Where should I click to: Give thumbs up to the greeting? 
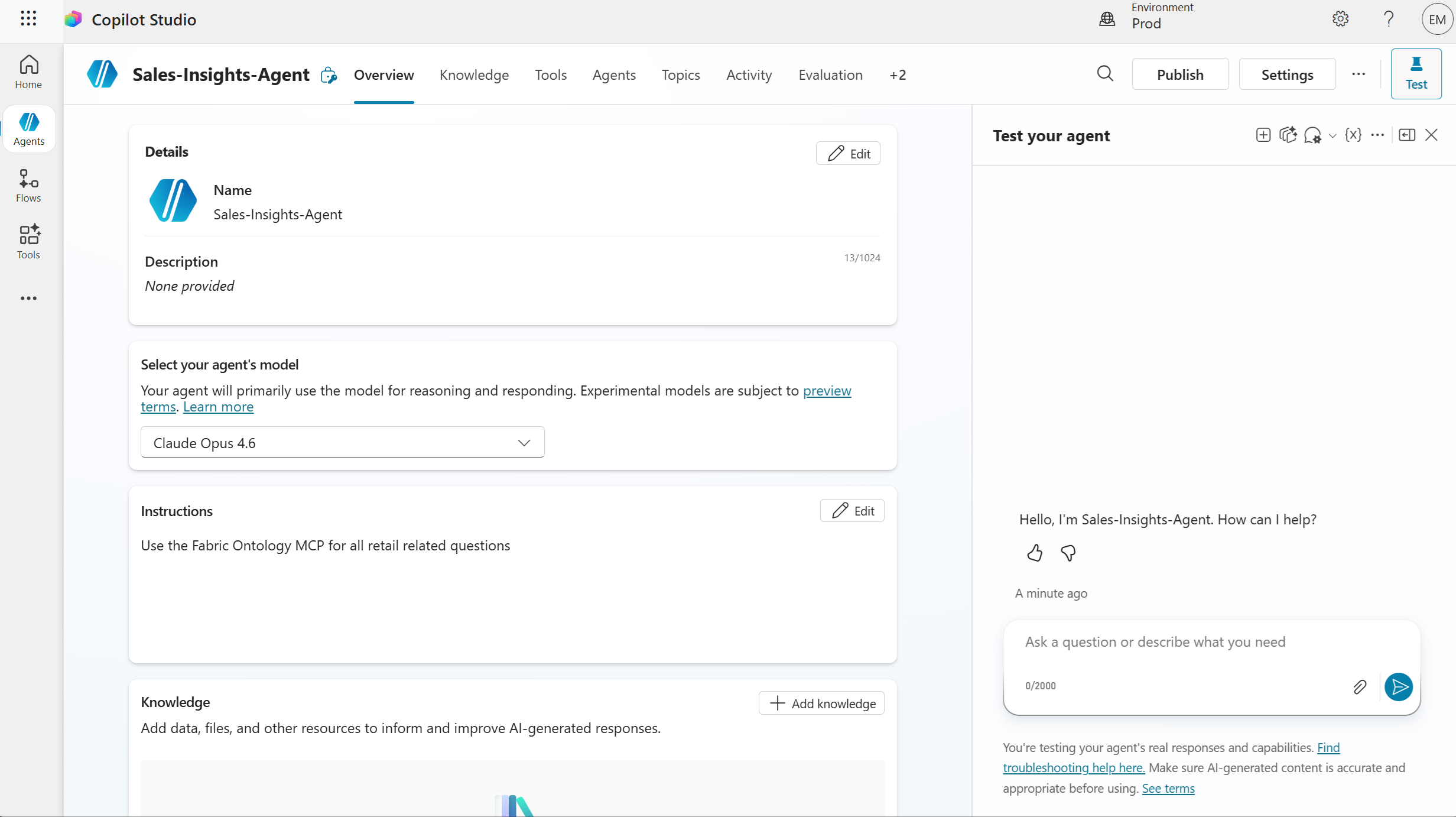1035,553
